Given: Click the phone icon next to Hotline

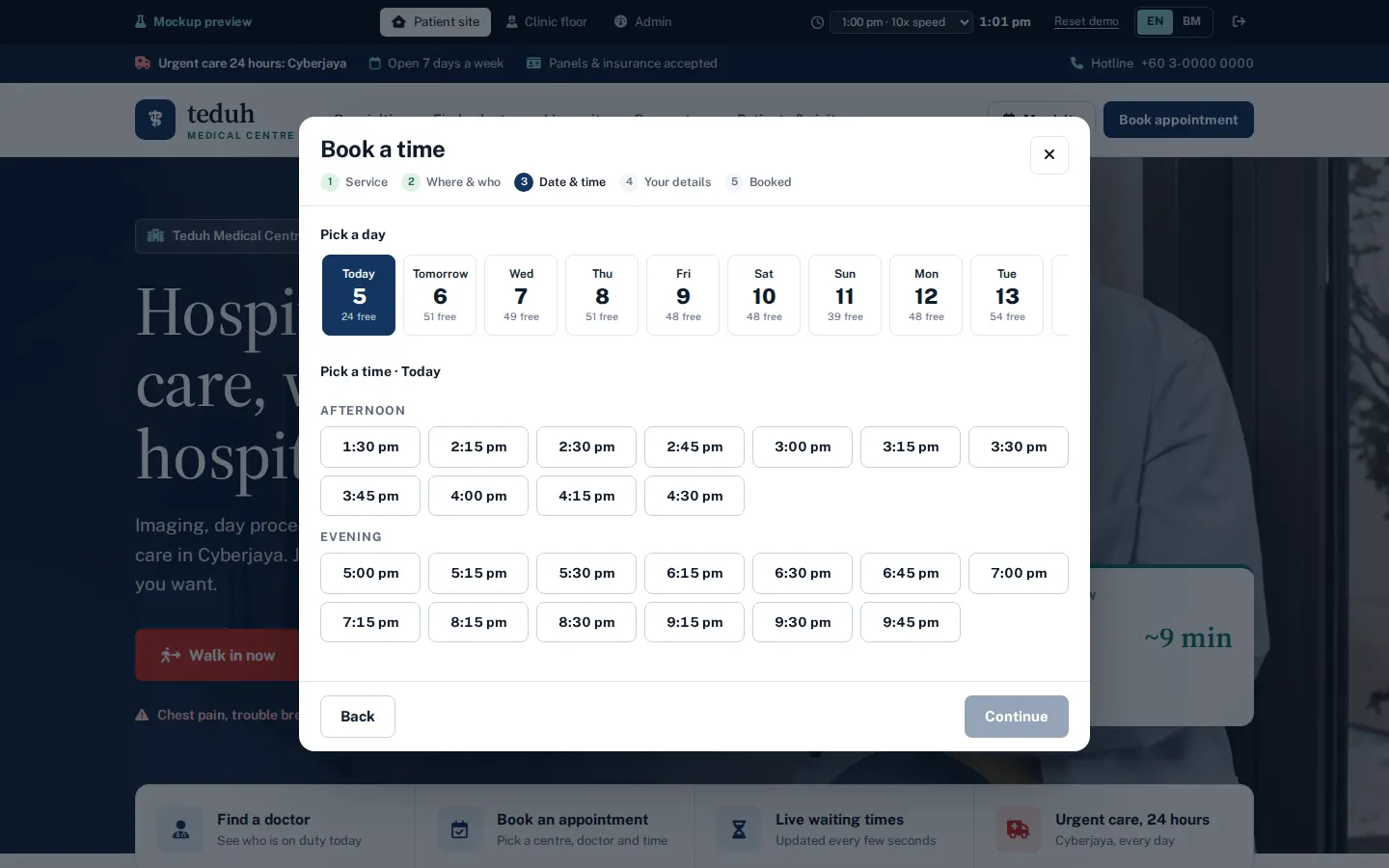Looking at the screenshot, I should click(1076, 63).
